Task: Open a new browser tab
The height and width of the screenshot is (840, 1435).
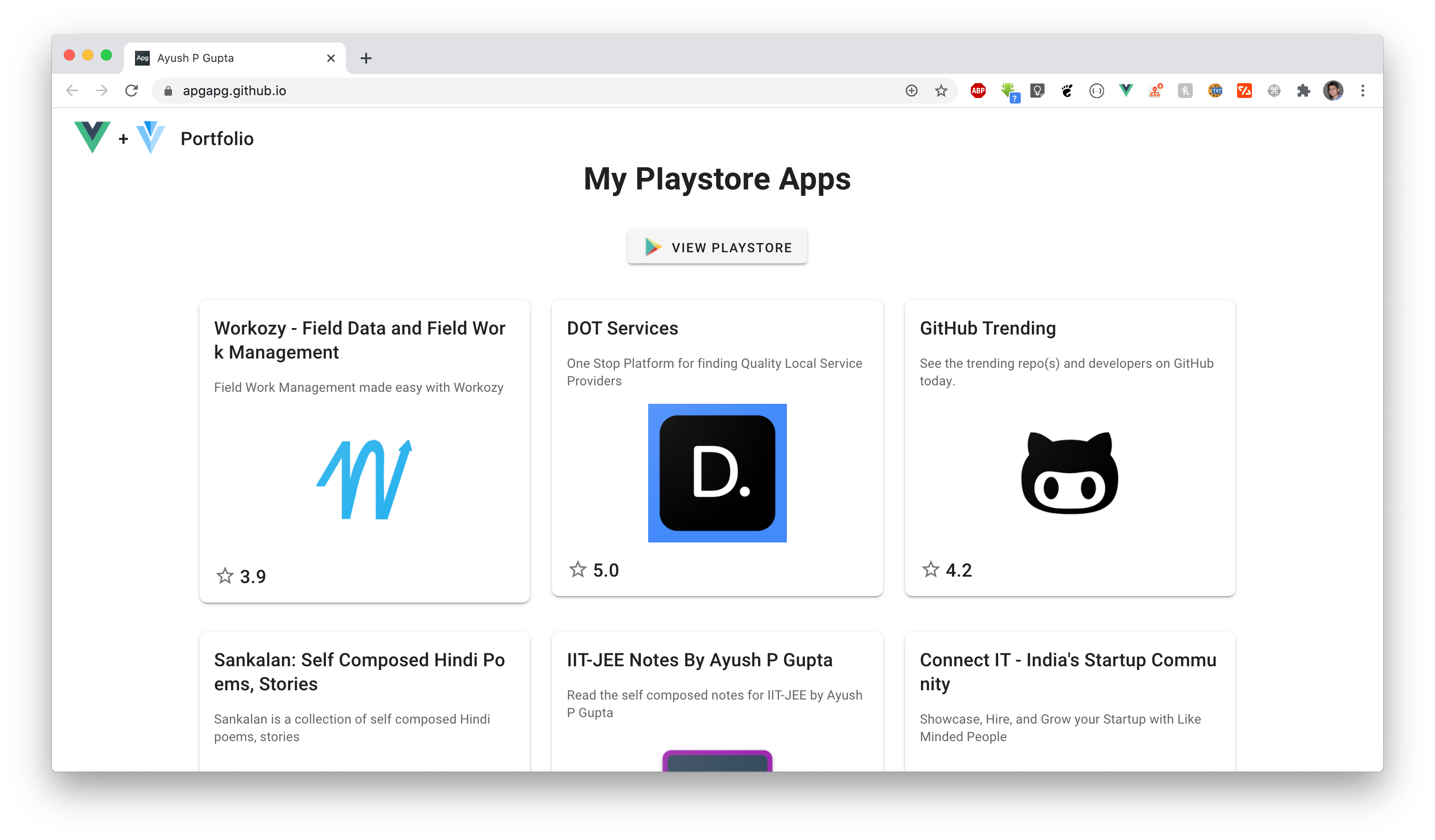Action: tap(366, 58)
